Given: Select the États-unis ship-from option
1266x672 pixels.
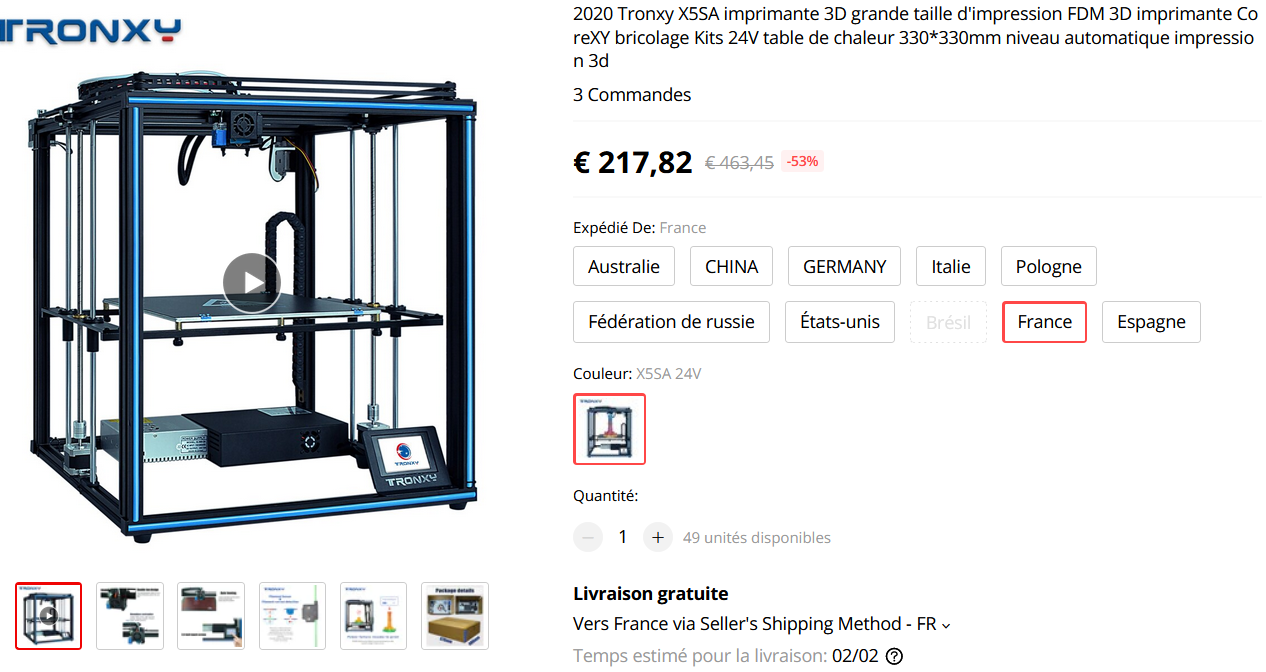Looking at the screenshot, I should pyautogui.click(x=840, y=322).
